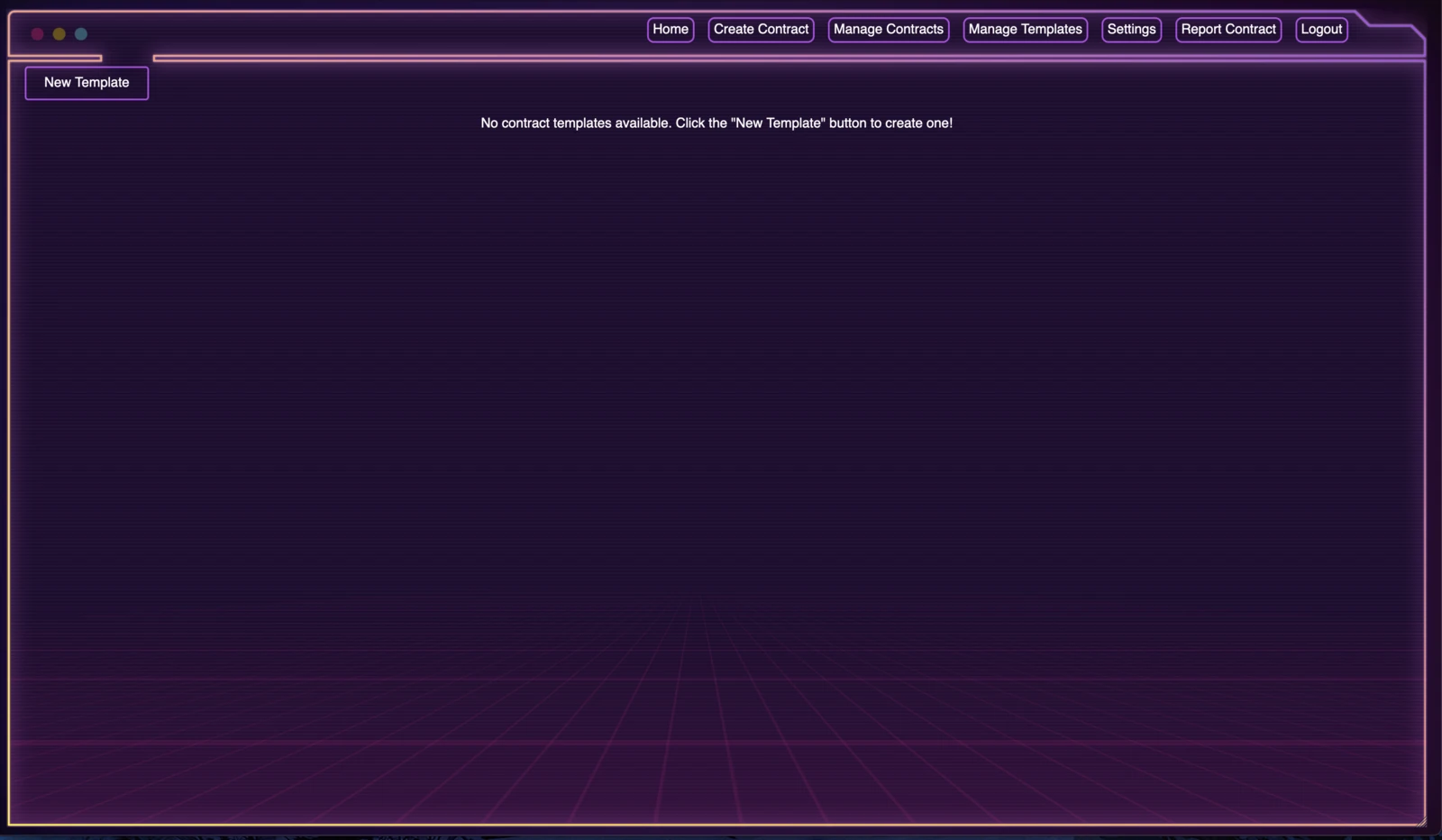This screenshot has height=840, width=1442.
Task: Open the Create Contract page
Action: [761, 30]
